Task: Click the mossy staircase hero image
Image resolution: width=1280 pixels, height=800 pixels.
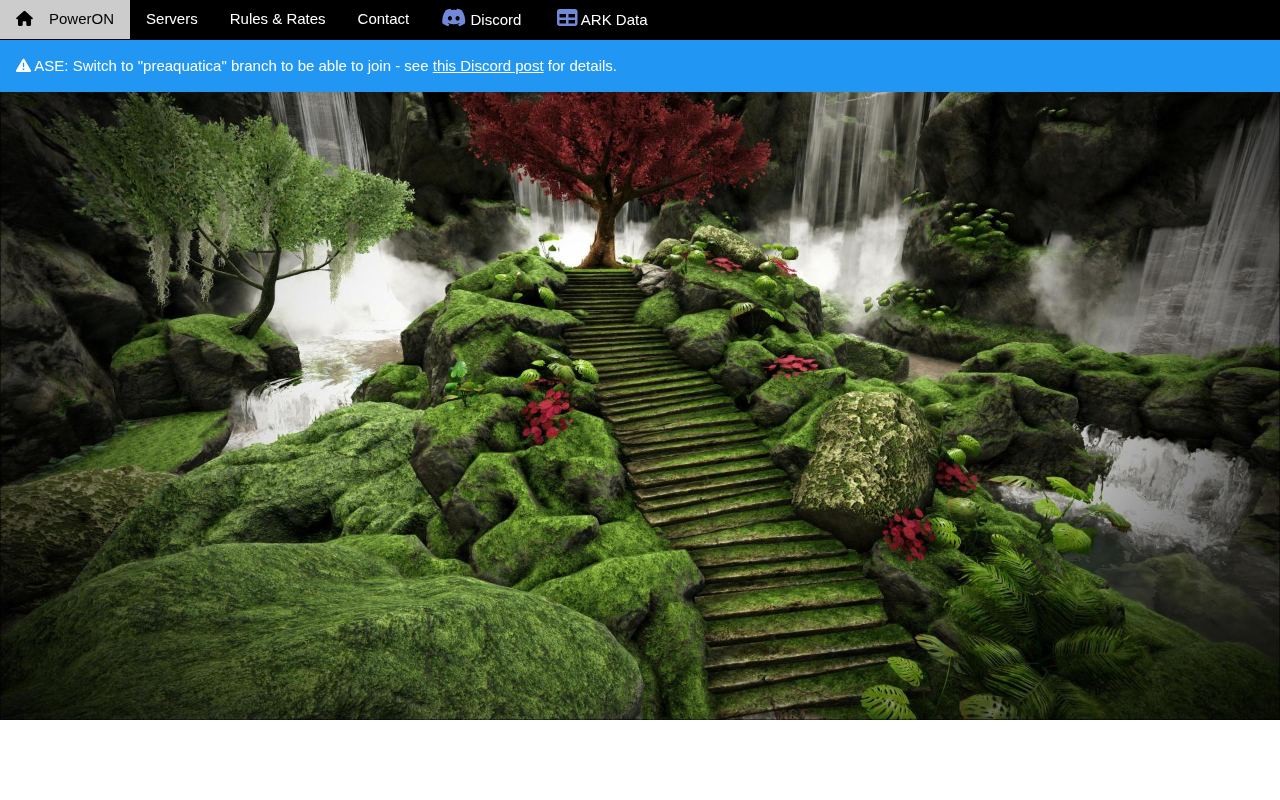Action: click(x=640, y=406)
